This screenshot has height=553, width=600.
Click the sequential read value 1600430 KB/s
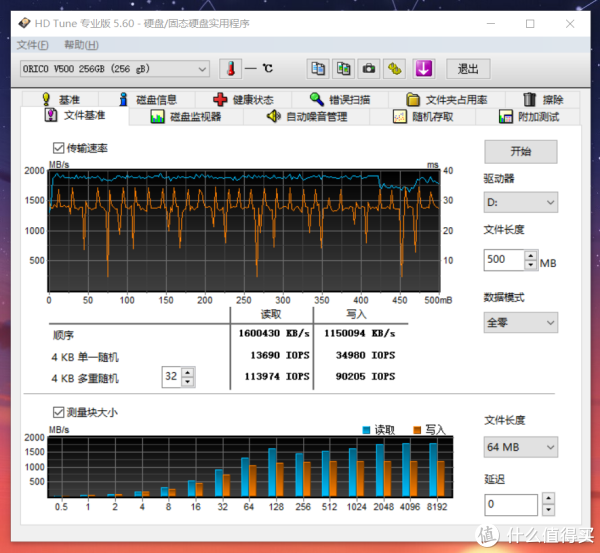tap(274, 333)
